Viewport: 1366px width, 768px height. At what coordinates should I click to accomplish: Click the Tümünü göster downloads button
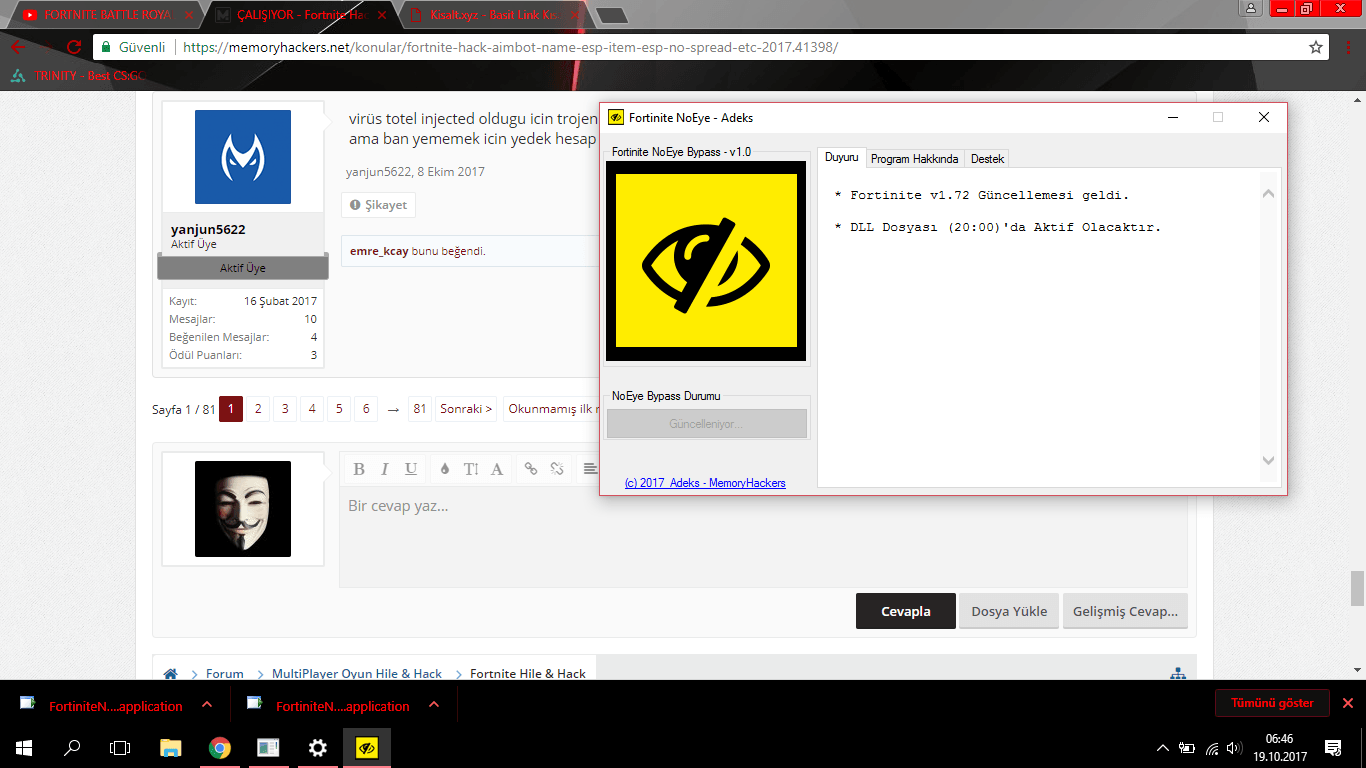point(1272,703)
